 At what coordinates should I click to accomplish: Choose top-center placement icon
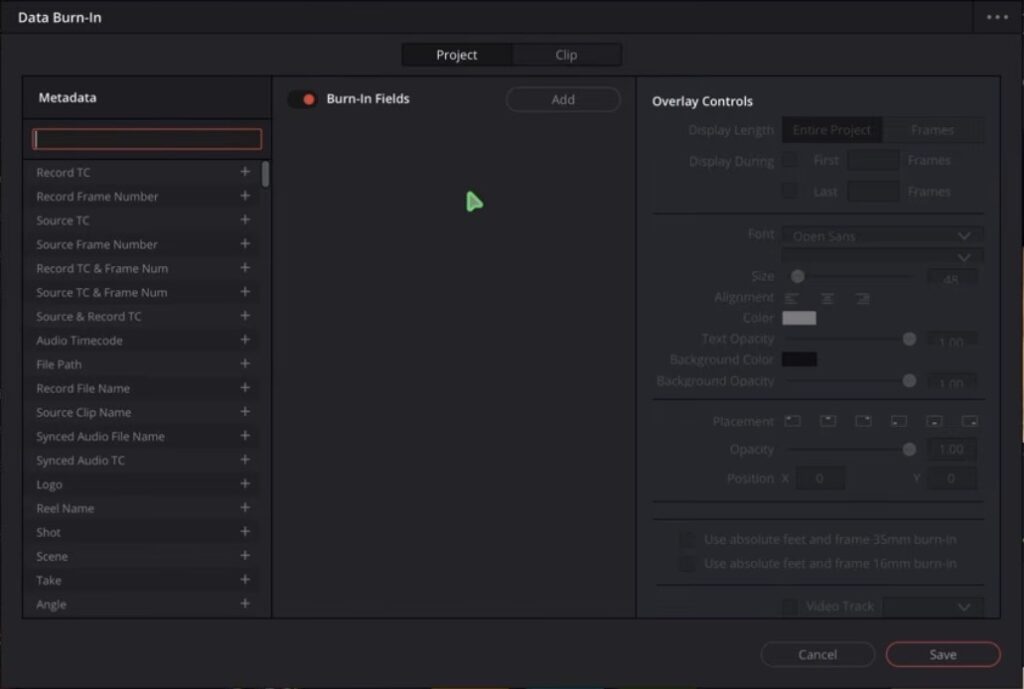(828, 421)
